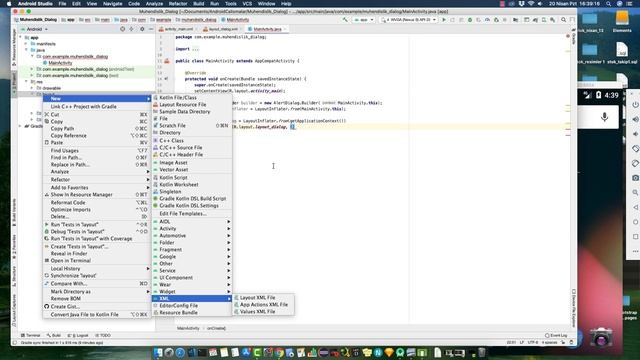Choose Values XML File
The height and width of the screenshot is (360, 640).
point(263,311)
